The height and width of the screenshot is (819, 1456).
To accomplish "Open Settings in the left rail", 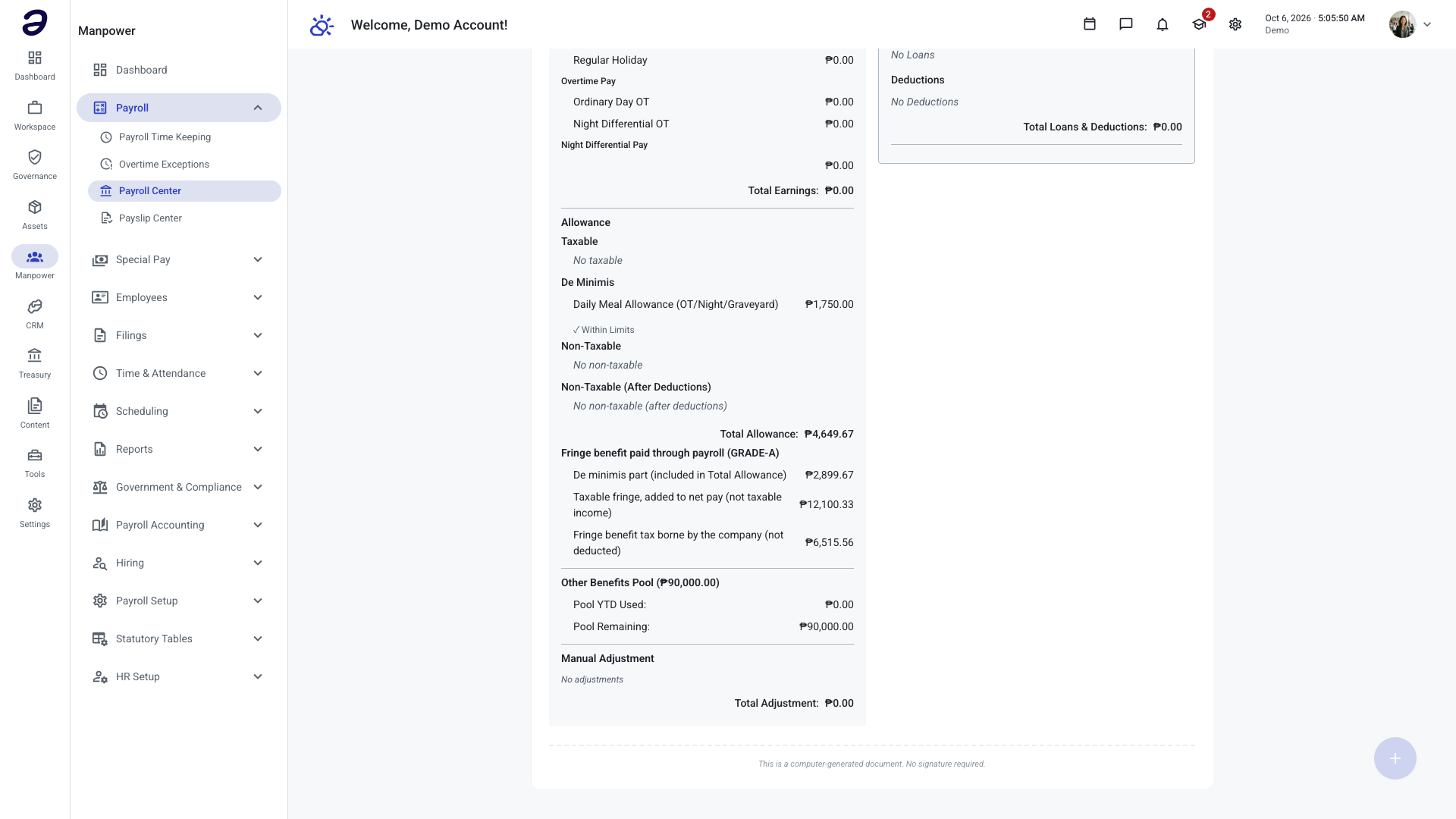I will pos(35,513).
